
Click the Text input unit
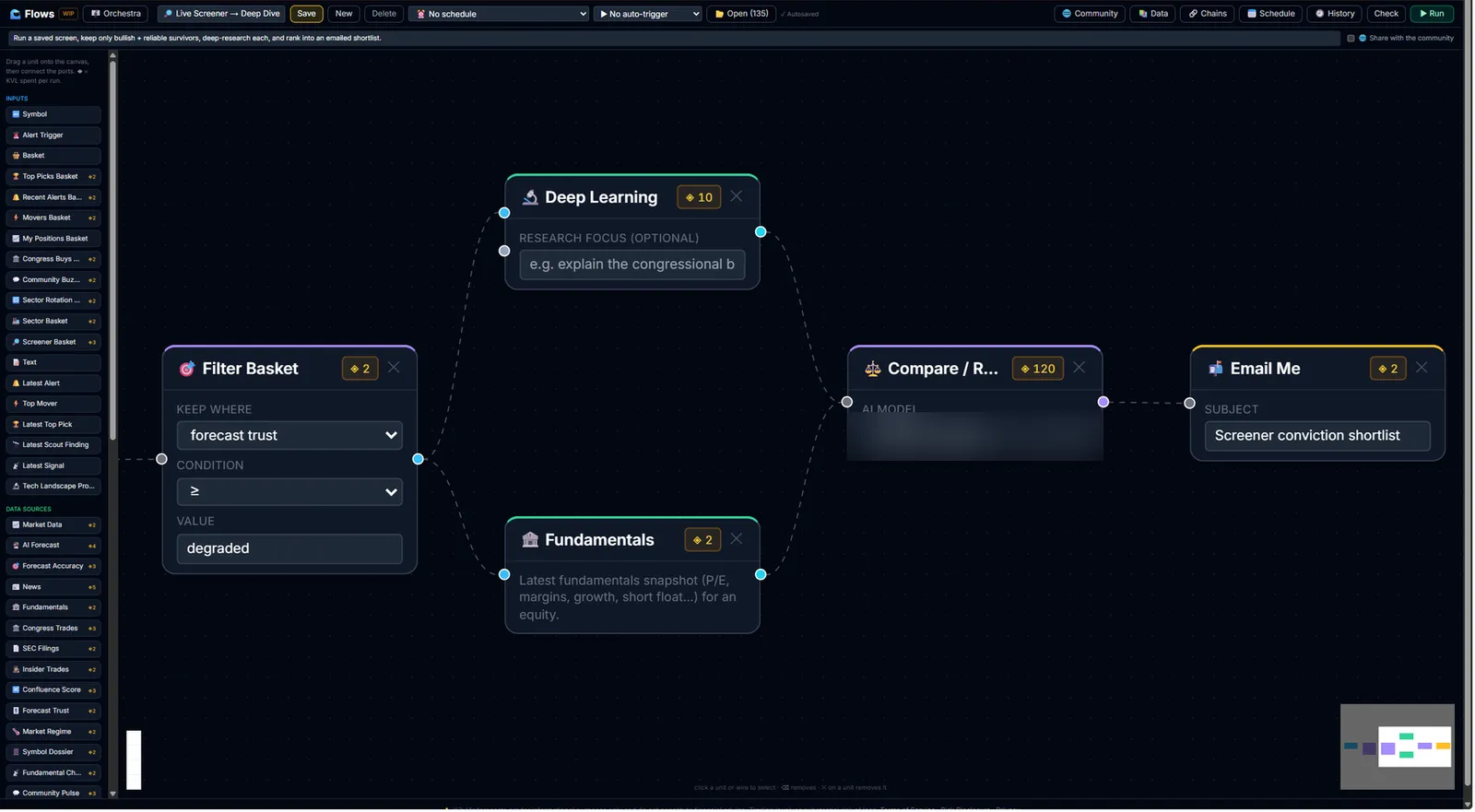pyautogui.click(x=53, y=362)
